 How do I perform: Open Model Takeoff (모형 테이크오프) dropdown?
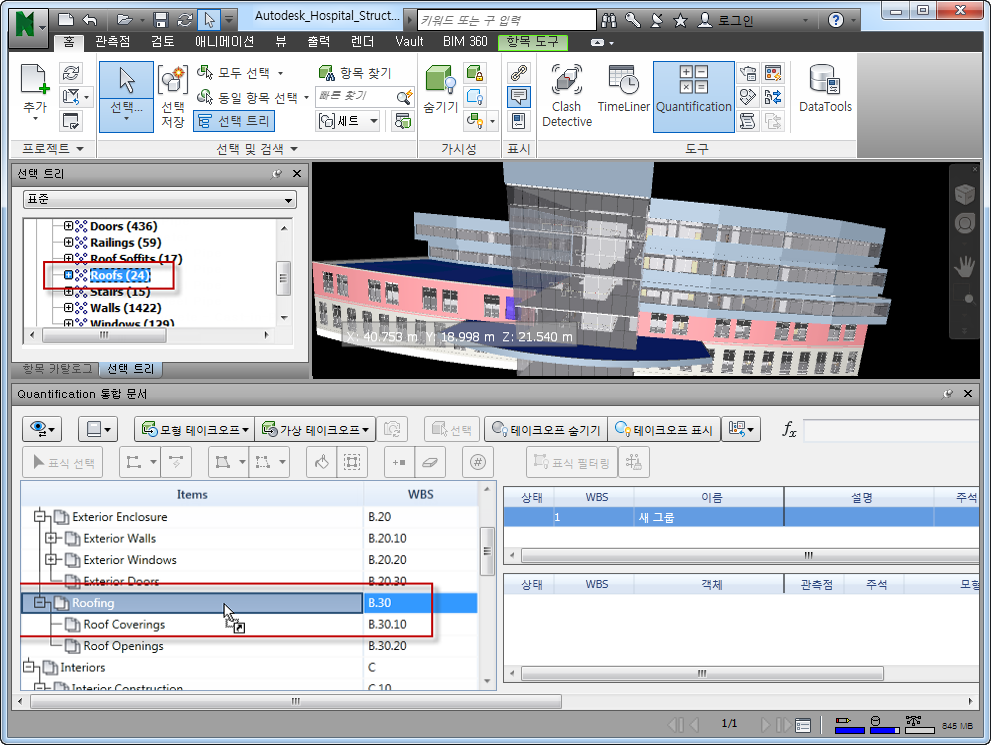click(195, 430)
